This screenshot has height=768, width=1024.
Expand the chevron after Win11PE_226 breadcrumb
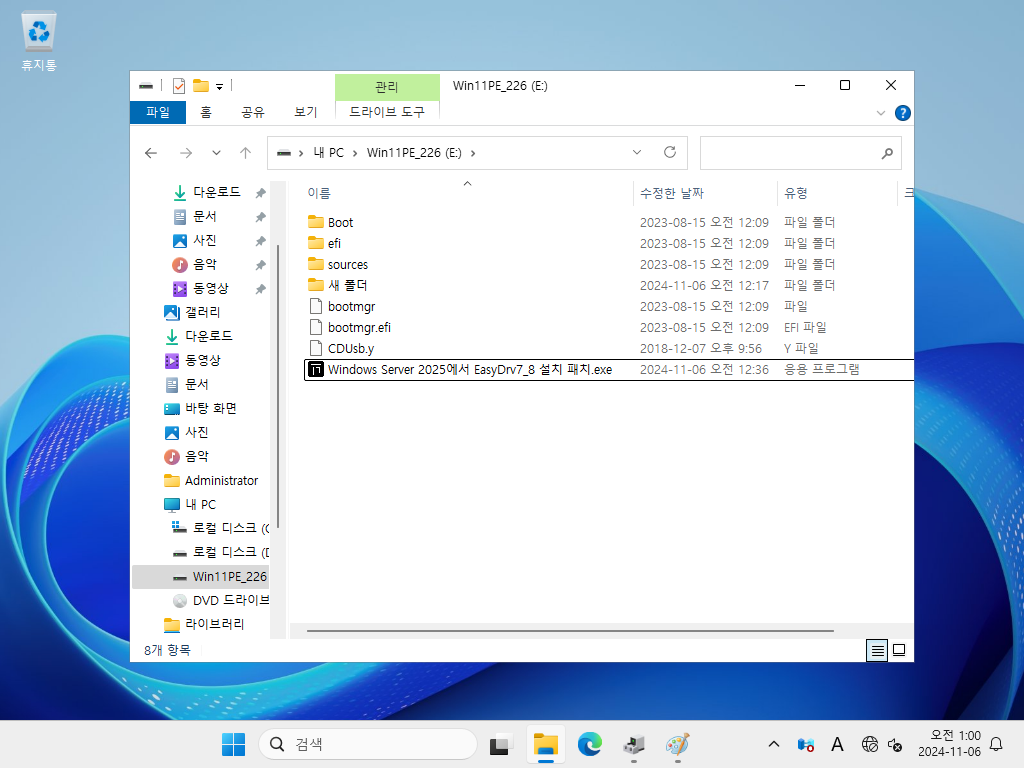[x=473, y=153]
